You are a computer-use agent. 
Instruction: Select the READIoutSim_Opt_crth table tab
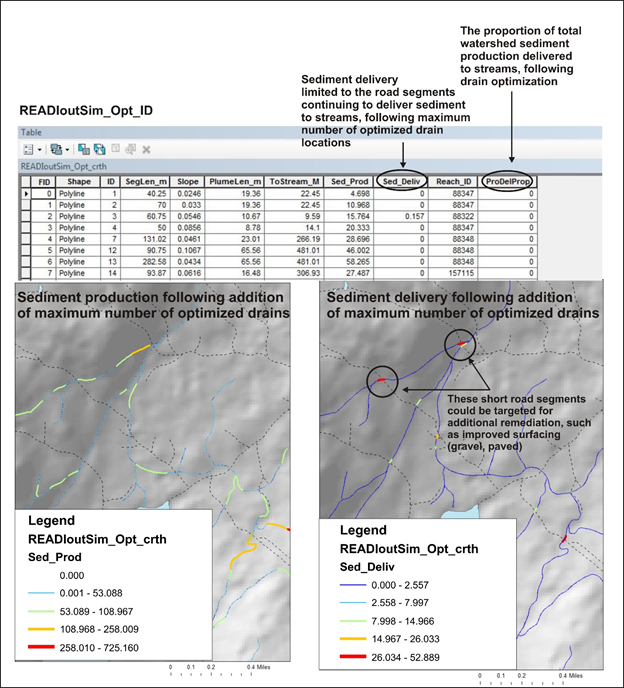point(59,165)
